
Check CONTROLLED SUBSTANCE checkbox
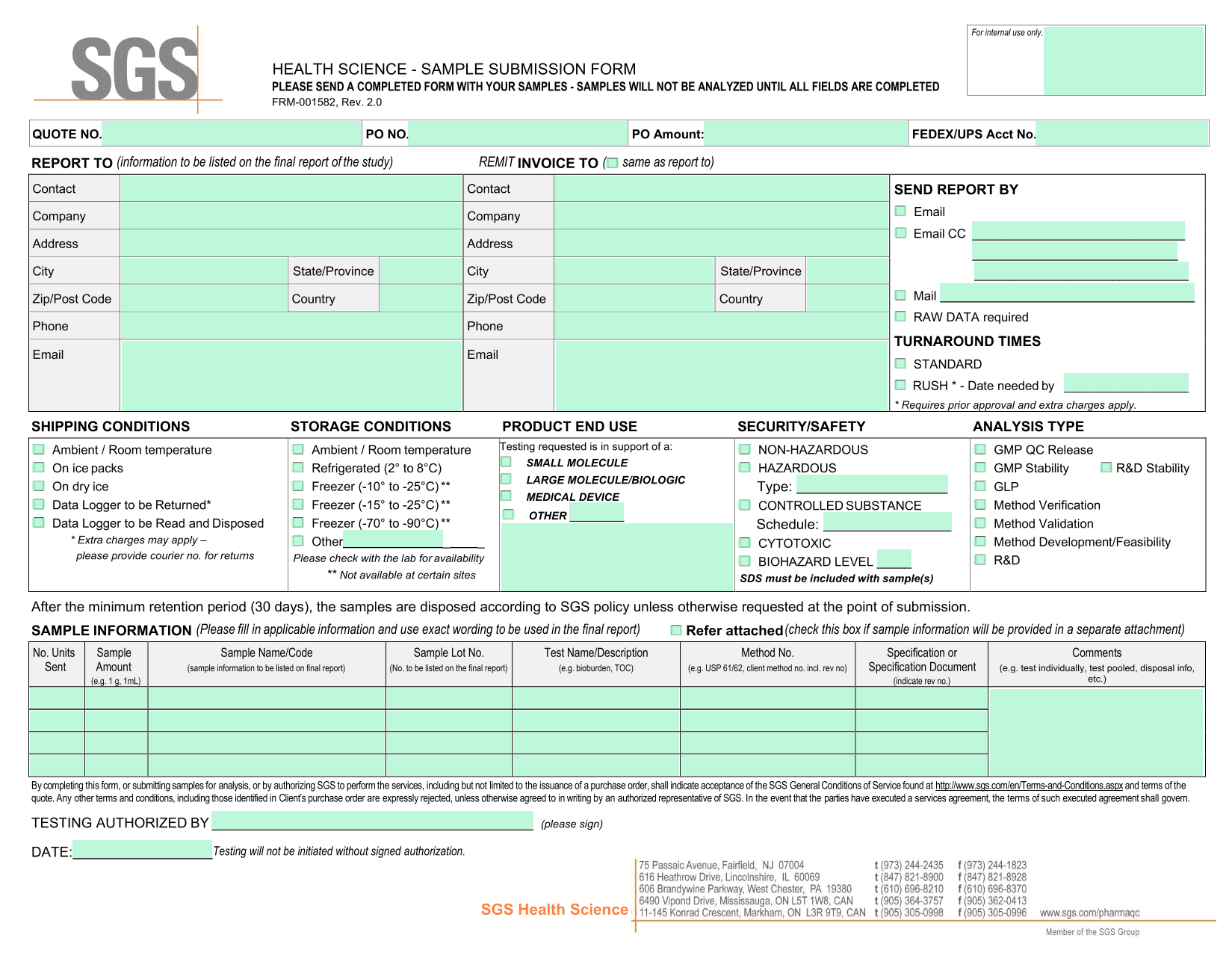pos(745,505)
